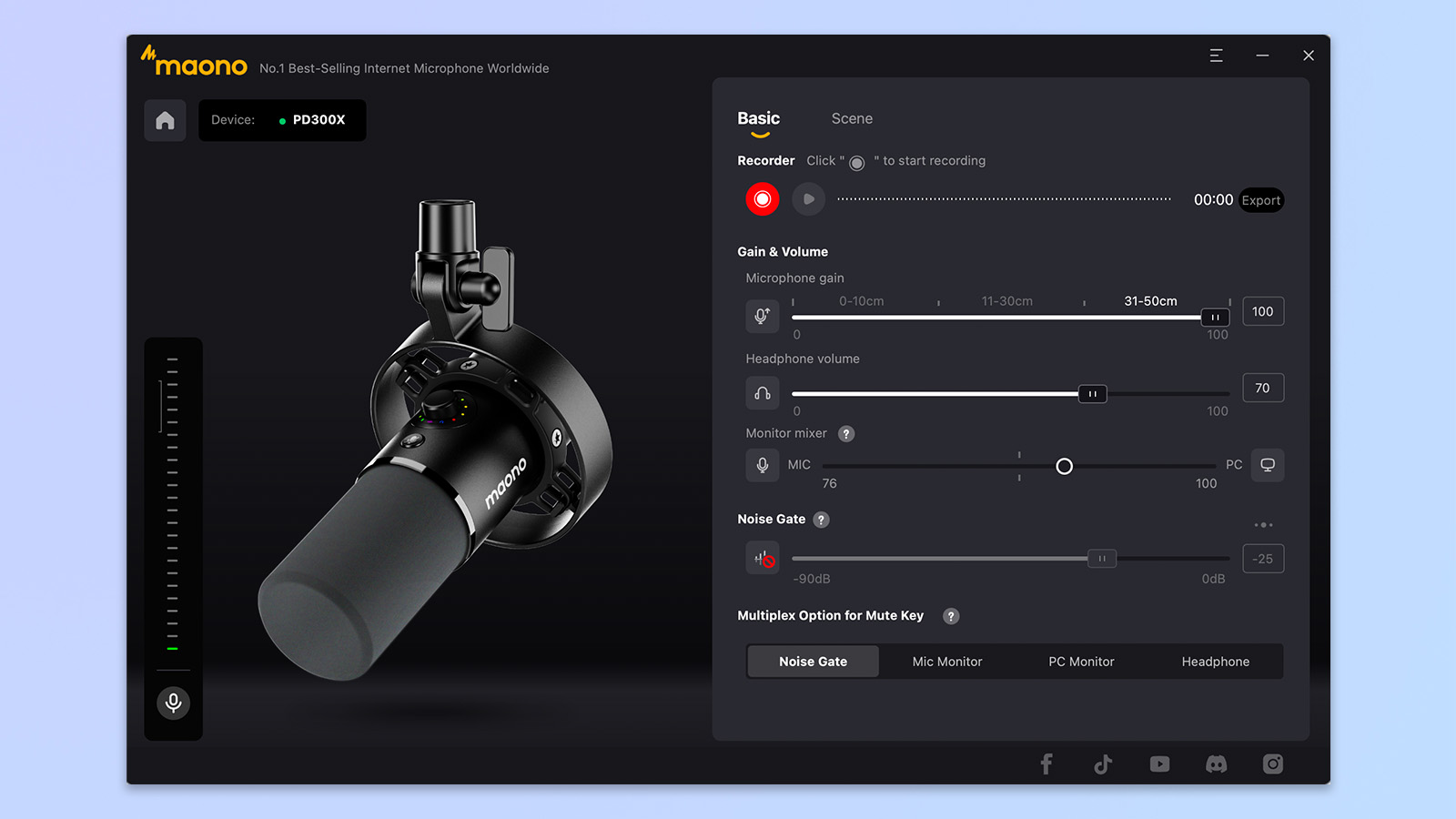Select Headphone mute key option
1456x819 pixels.
pos(1215,662)
